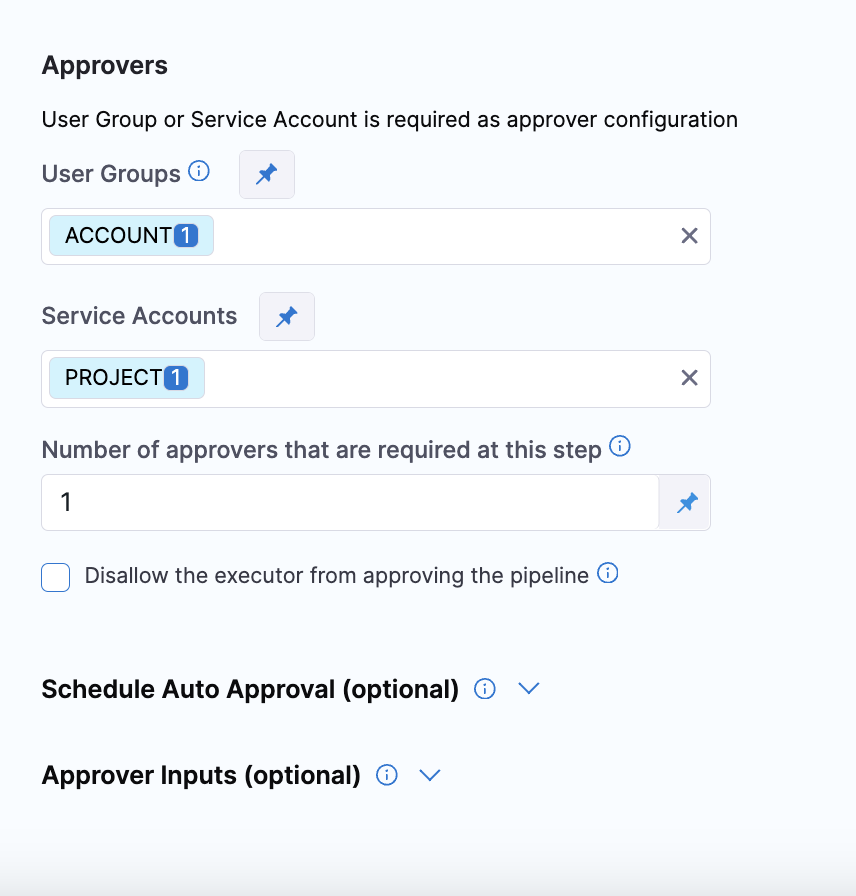Clear the User Groups selection with X
Viewport: 856px width, 896px height.
pos(689,236)
